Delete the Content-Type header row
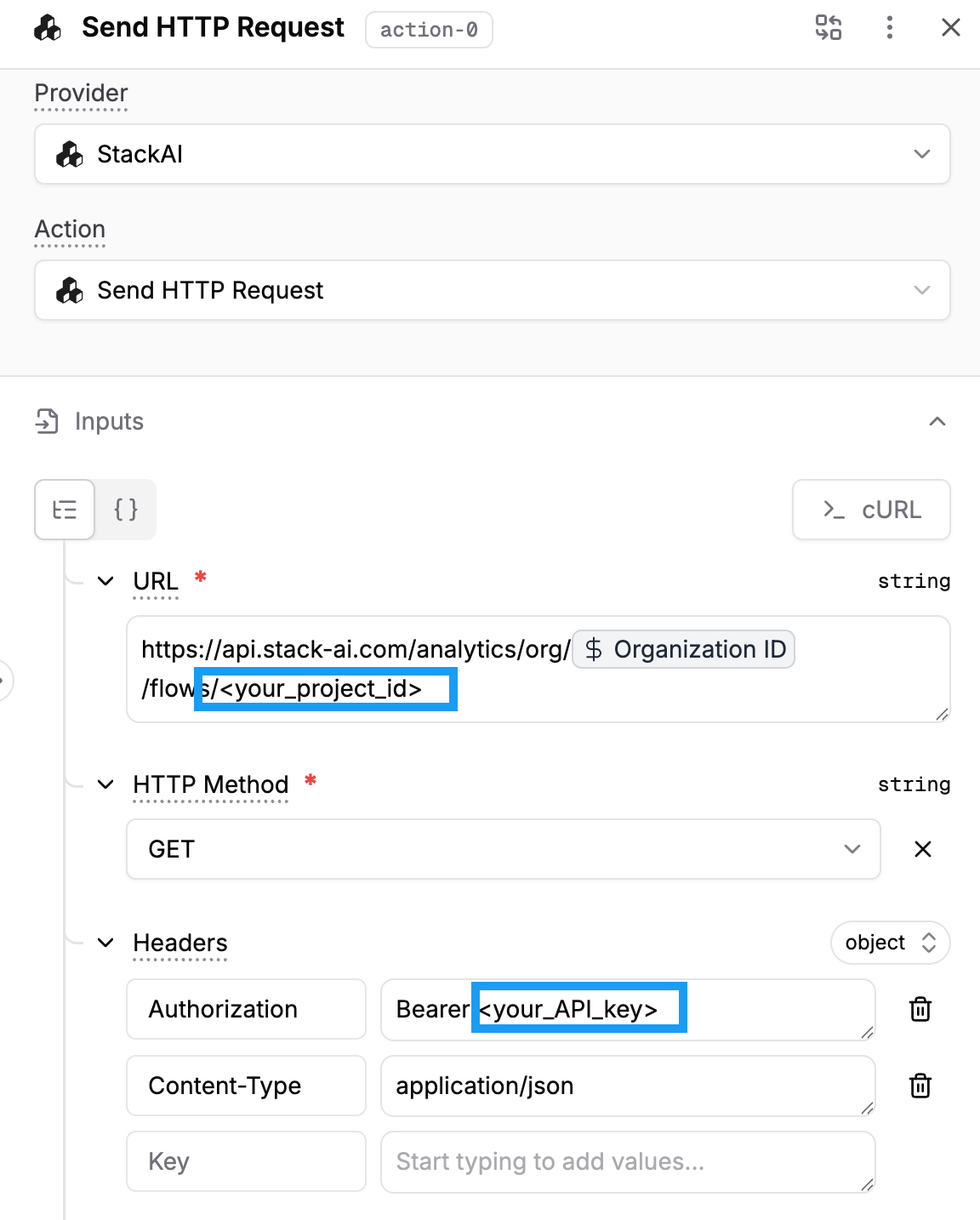980x1220 pixels. pos(920,1086)
